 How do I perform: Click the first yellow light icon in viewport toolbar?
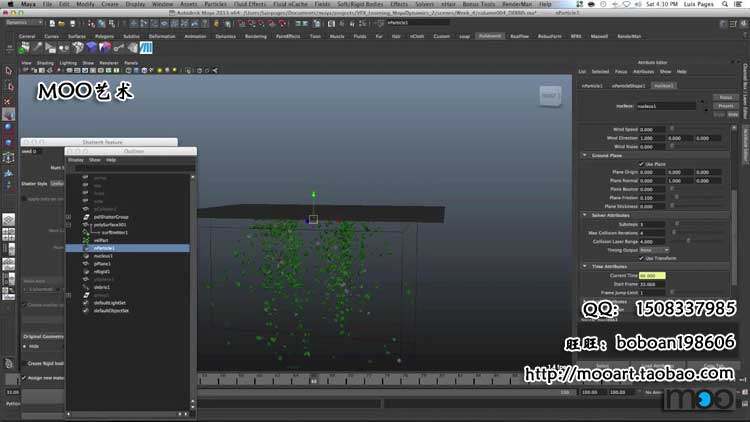click(x=160, y=70)
